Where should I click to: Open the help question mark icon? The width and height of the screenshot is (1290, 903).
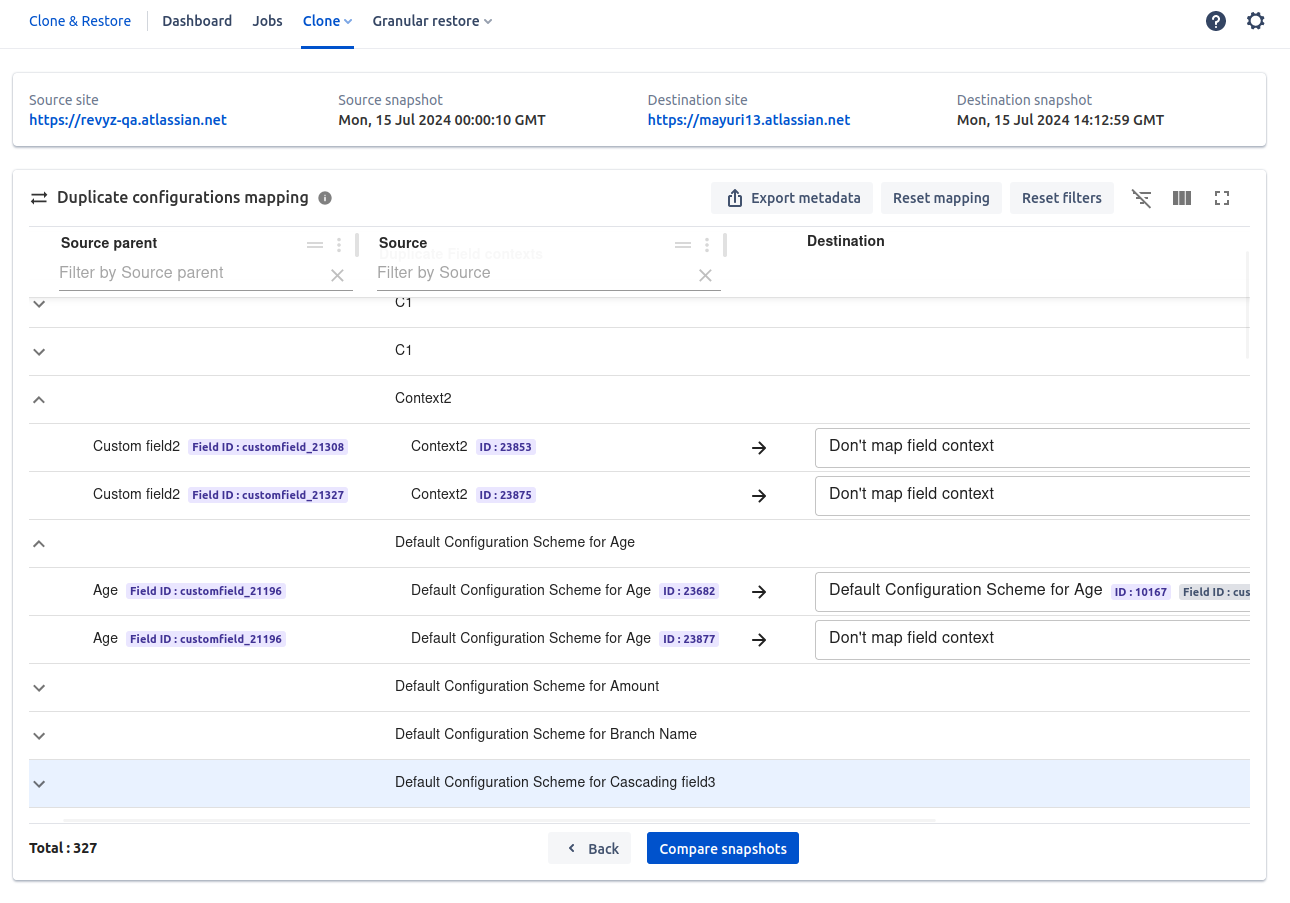(1215, 21)
